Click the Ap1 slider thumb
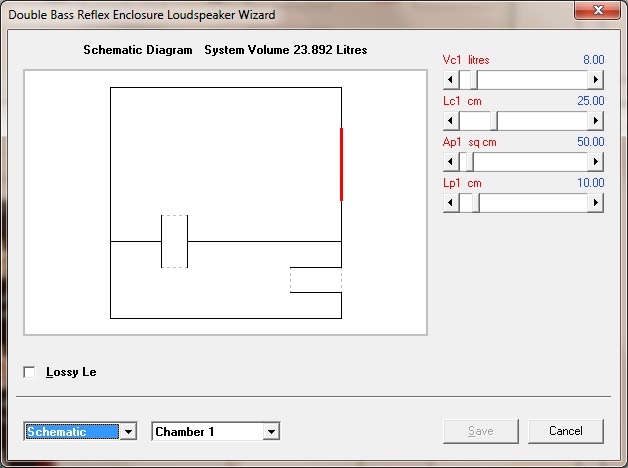Image resolution: width=628 pixels, height=468 pixels. (470, 162)
